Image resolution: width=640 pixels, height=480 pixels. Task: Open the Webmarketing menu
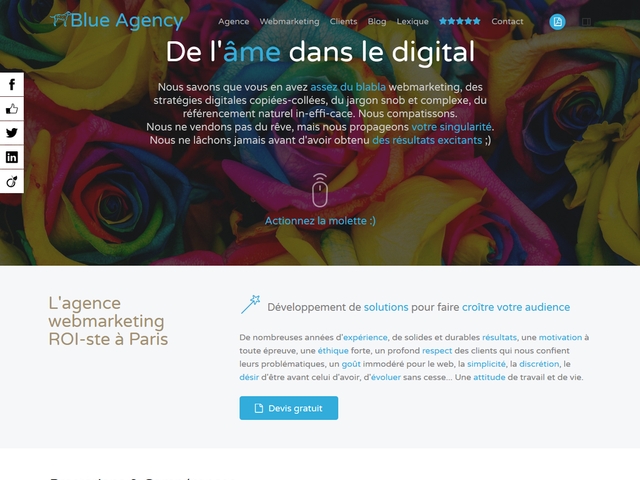coord(289,22)
